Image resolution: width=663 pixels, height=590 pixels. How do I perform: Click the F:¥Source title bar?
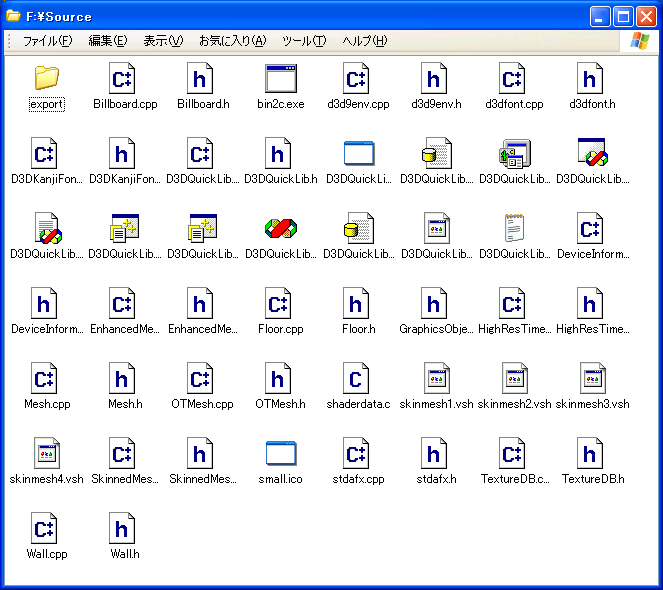tap(300, 16)
